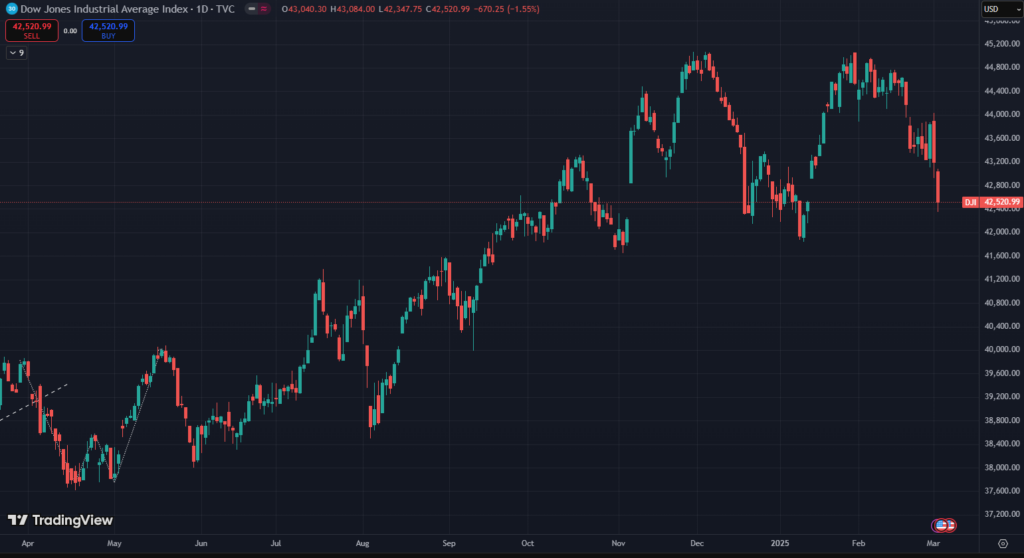Click the Jul label on time axis
The image size is (1024, 558).
[276, 543]
